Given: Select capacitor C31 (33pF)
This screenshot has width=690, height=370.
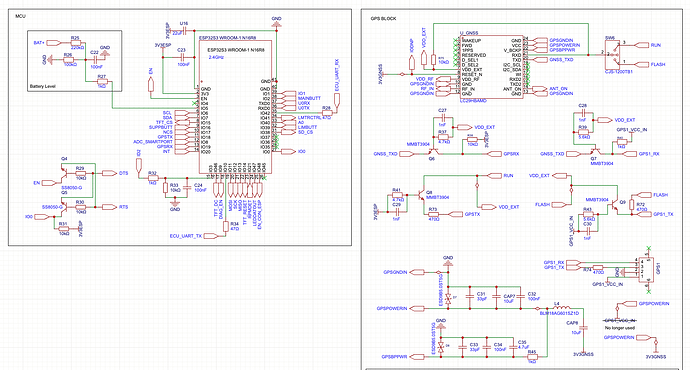Looking at the screenshot, I should (470, 298).
